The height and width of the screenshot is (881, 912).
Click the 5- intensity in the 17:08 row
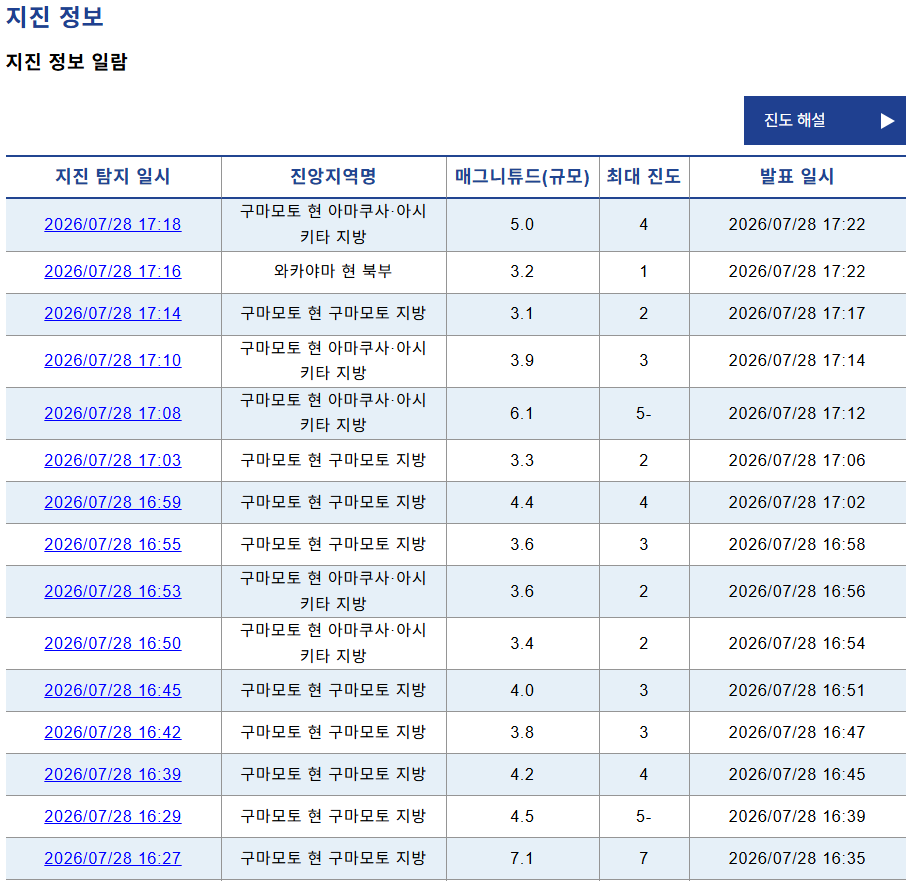[643, 413]
